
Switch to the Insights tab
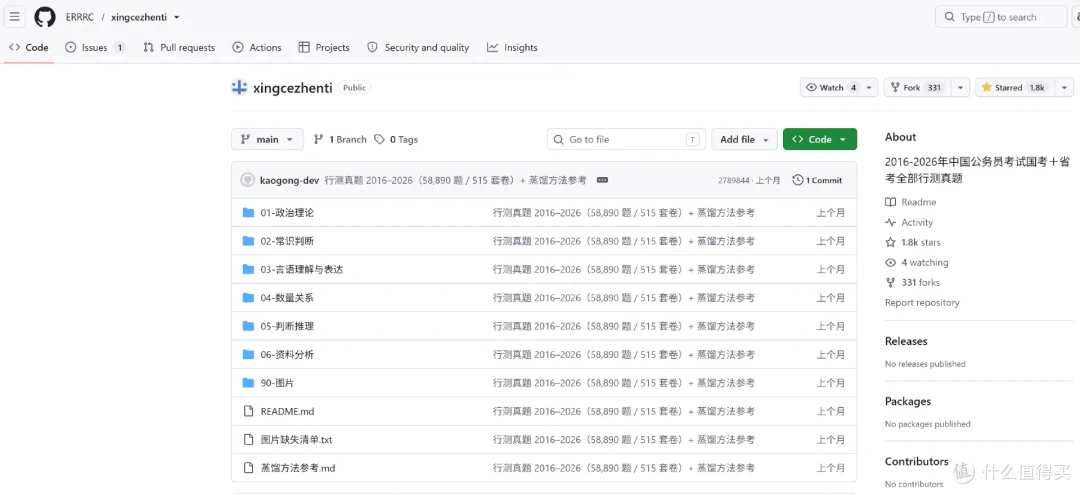click(512, 48)
